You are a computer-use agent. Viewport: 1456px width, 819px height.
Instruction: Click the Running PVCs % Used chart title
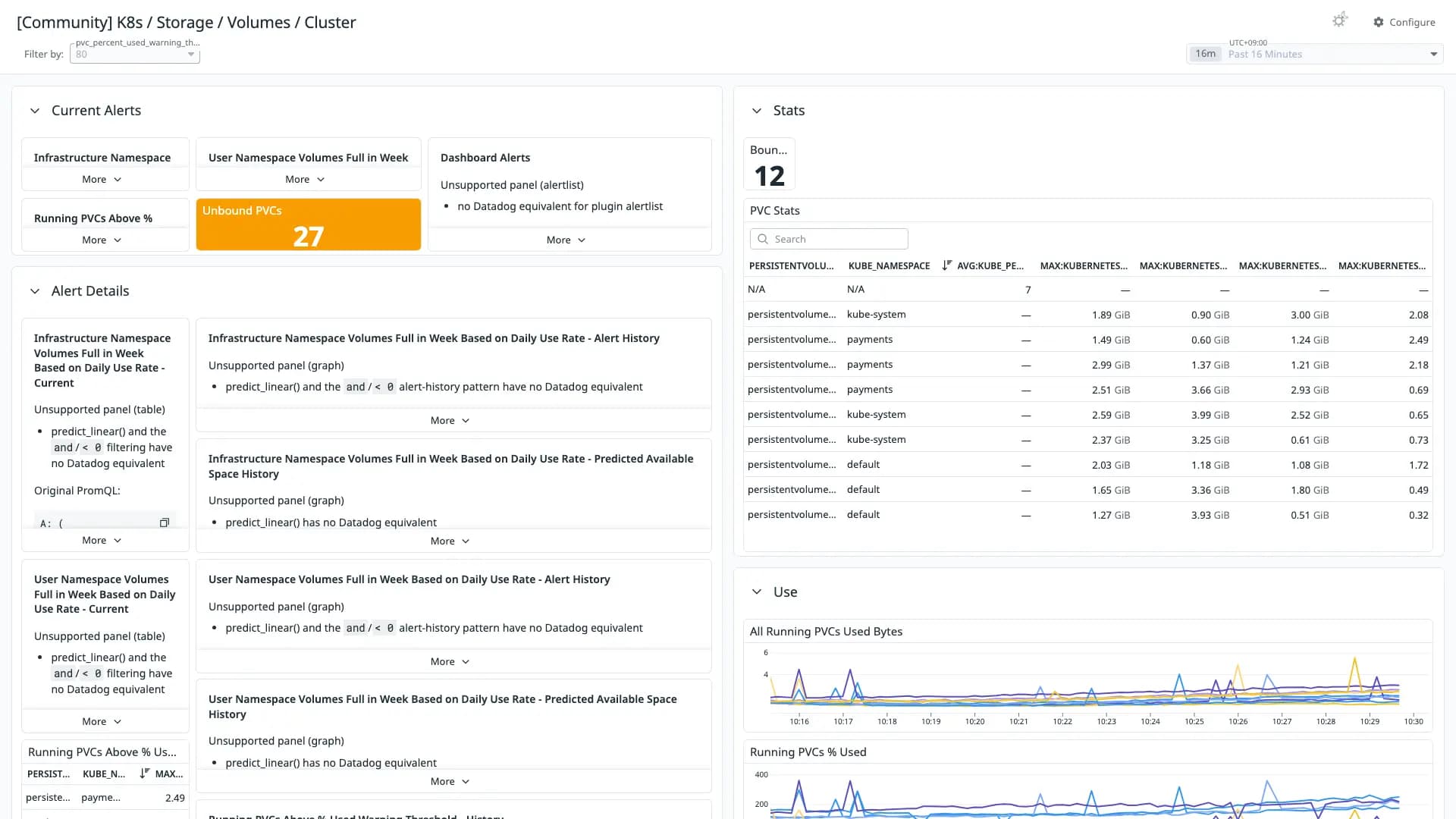click(808, 752)
